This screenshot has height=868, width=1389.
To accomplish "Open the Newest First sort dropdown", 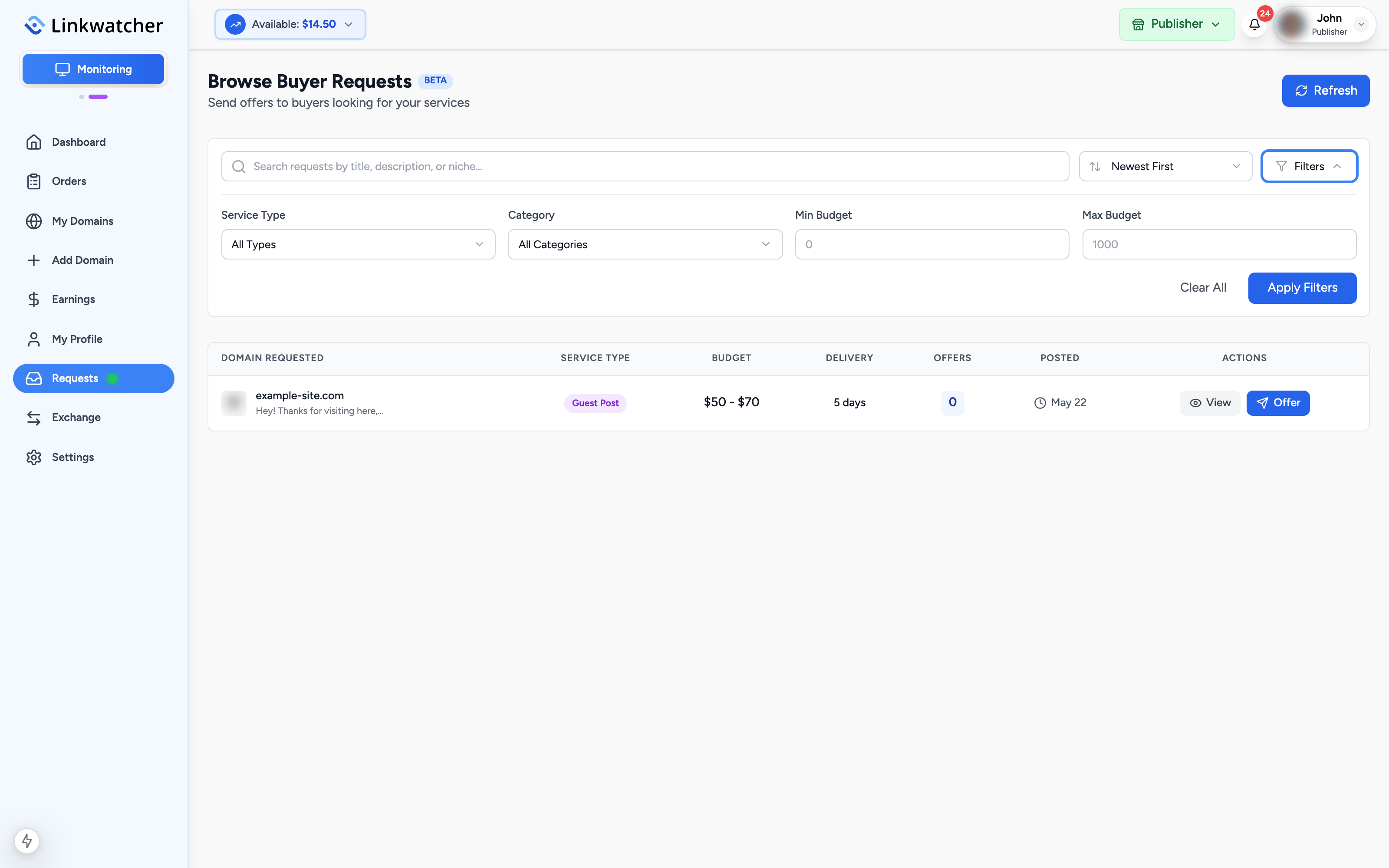I will pyautogui.click(x=1165, y=167).
